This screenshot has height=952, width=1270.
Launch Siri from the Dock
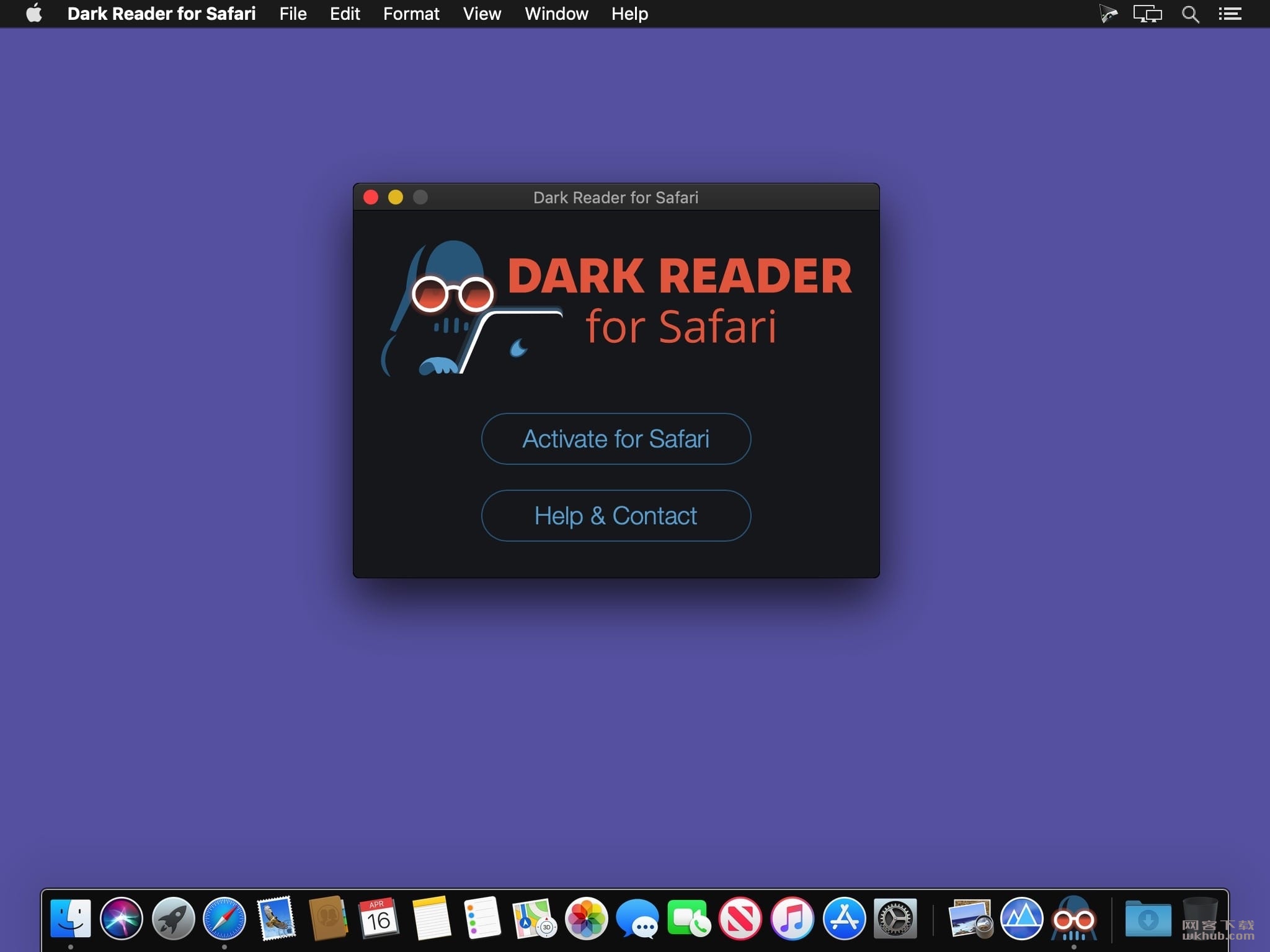pyautogui.click(x=122, y=918)
